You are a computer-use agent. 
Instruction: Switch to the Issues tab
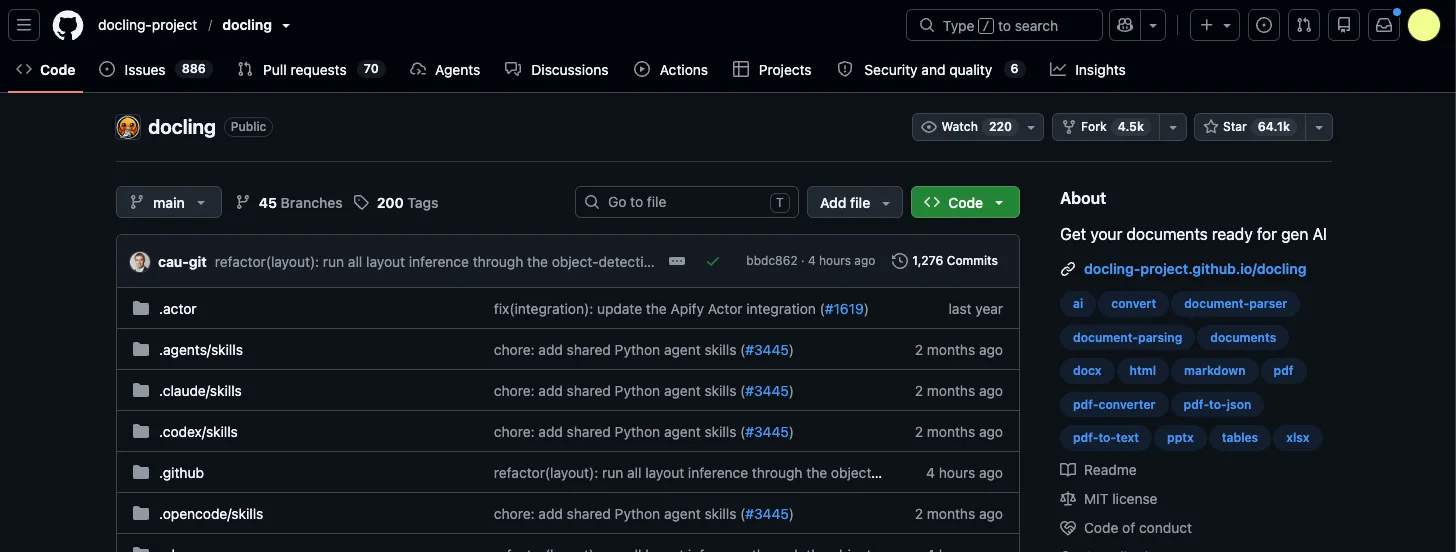click(x=156, y=70)
